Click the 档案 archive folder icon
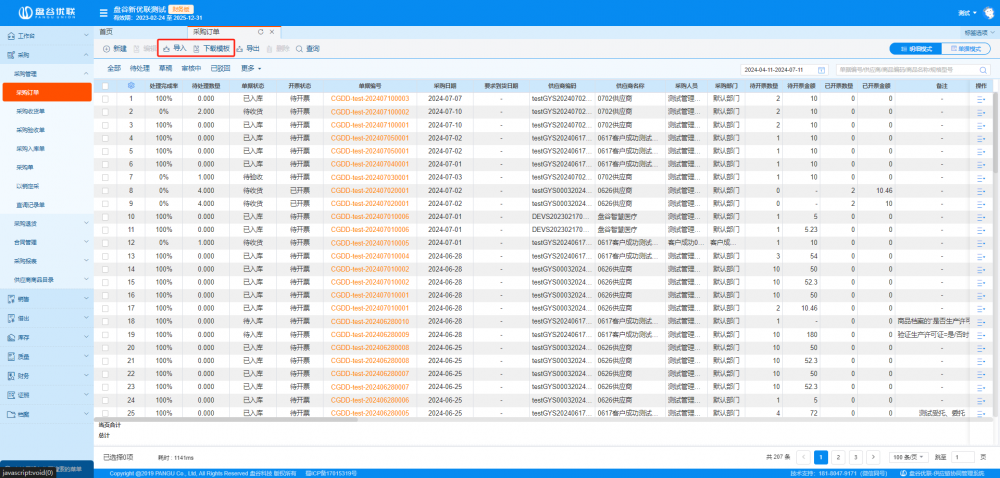This screenshot has height=478, width=1000. (11, 414)
